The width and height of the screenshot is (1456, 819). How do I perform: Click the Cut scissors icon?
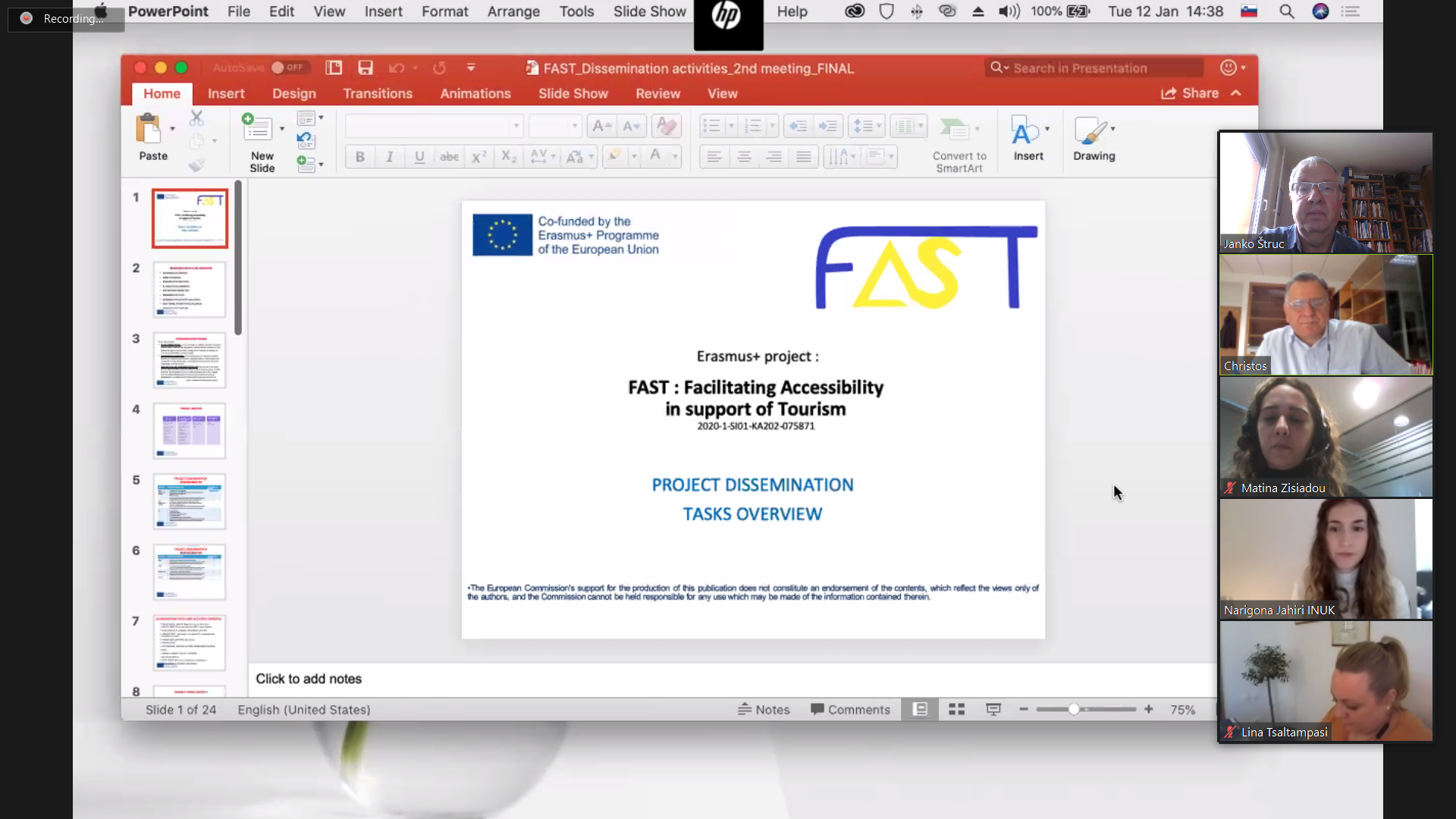tap(196, 118)
